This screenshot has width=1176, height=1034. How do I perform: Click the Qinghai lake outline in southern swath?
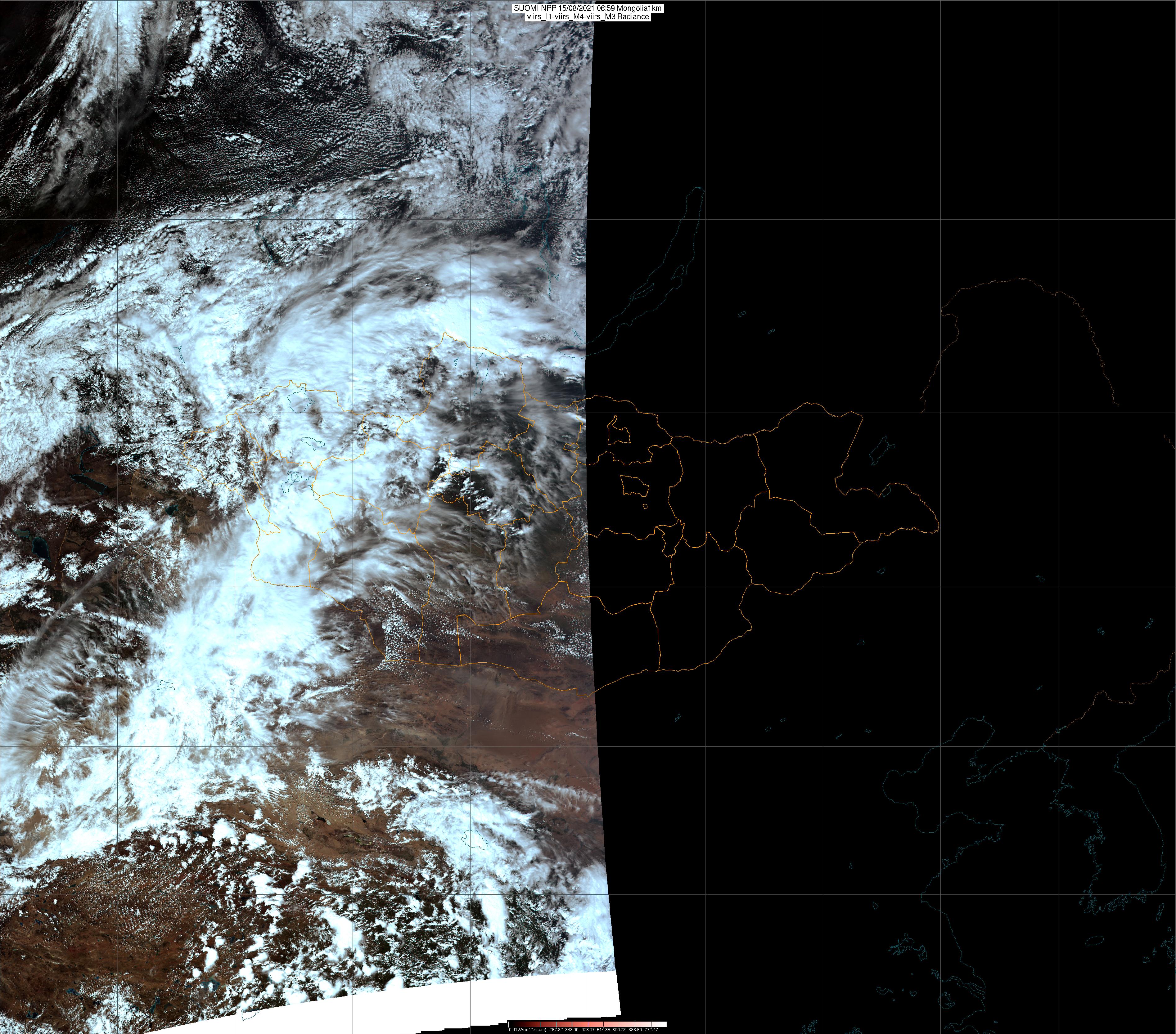coord(477,840)
